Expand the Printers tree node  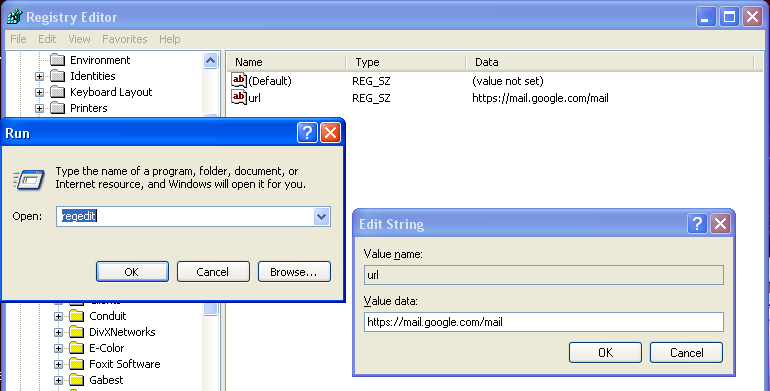pos(39,109)
